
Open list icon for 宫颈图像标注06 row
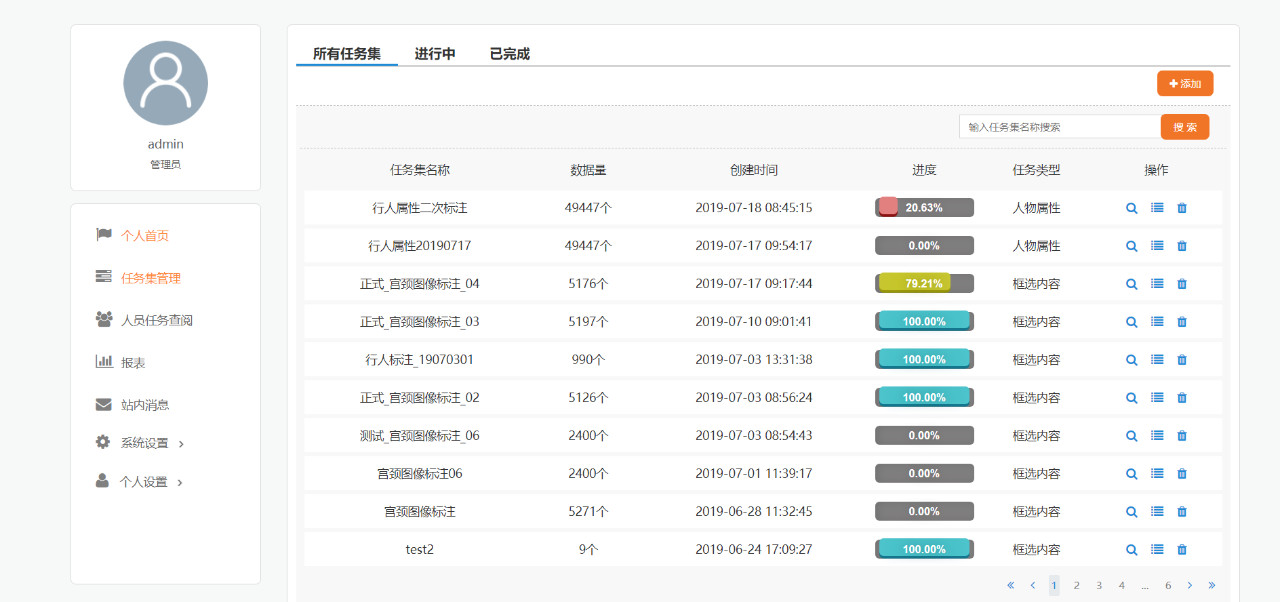(x=1157, y=474)
